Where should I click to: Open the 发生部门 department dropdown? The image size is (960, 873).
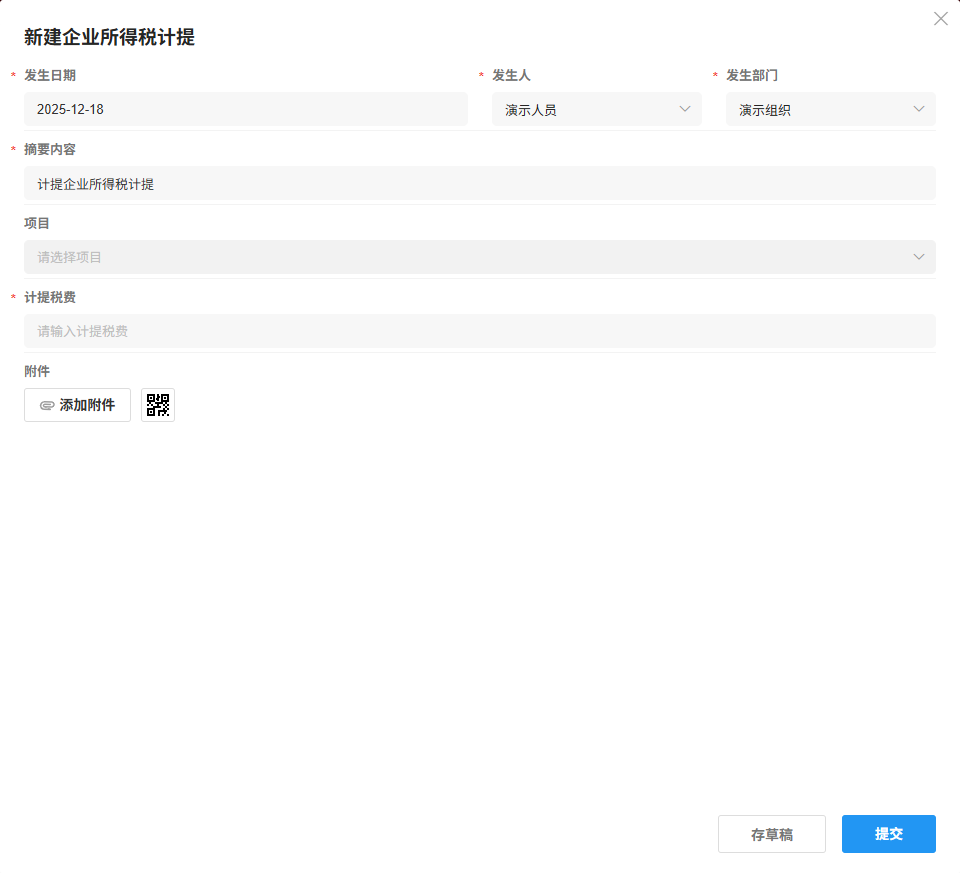tap(830, 109)
